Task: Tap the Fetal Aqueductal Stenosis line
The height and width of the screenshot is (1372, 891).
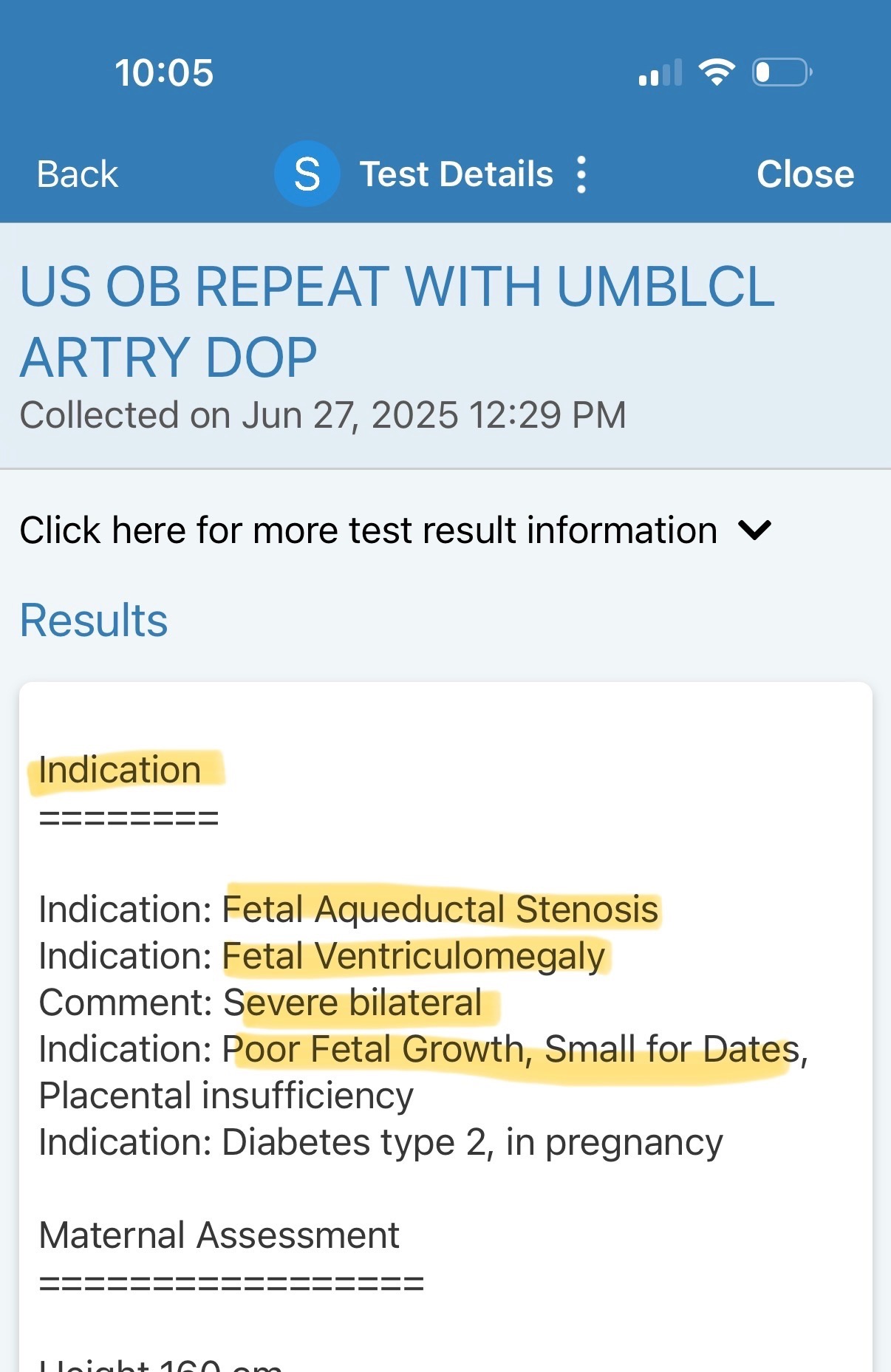Action: (440, 909)
